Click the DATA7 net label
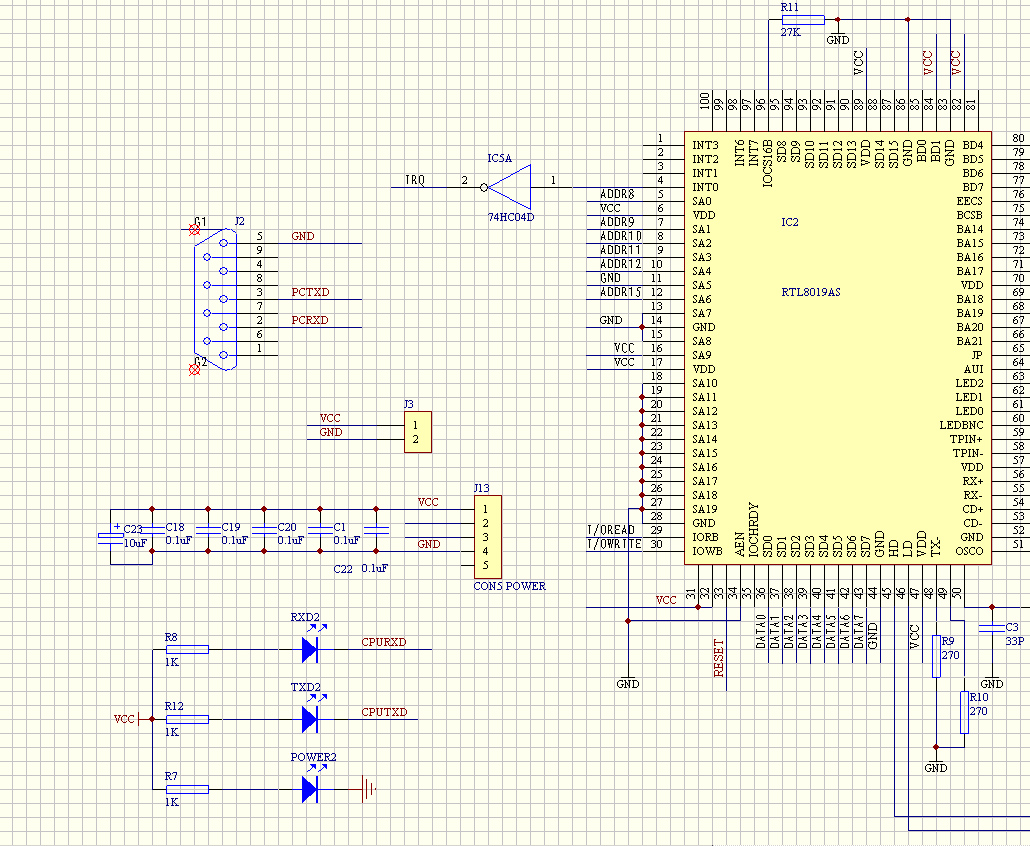 tap(859, 632)
